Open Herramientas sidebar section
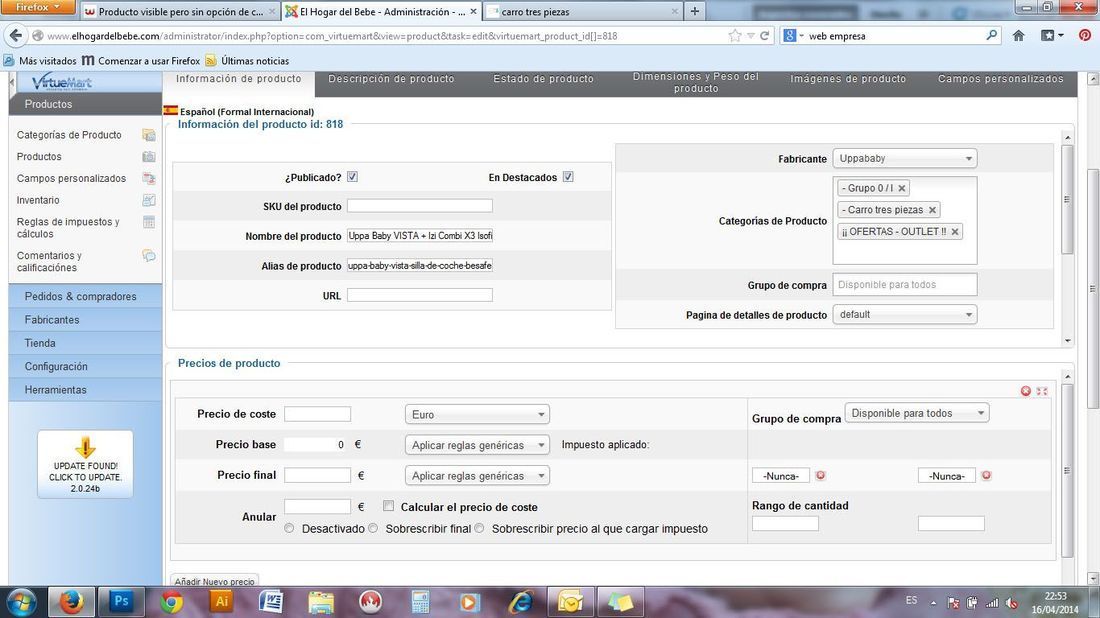Viewport: 1100px width, 618px height. pyautogui.click(x=86, y=389)
